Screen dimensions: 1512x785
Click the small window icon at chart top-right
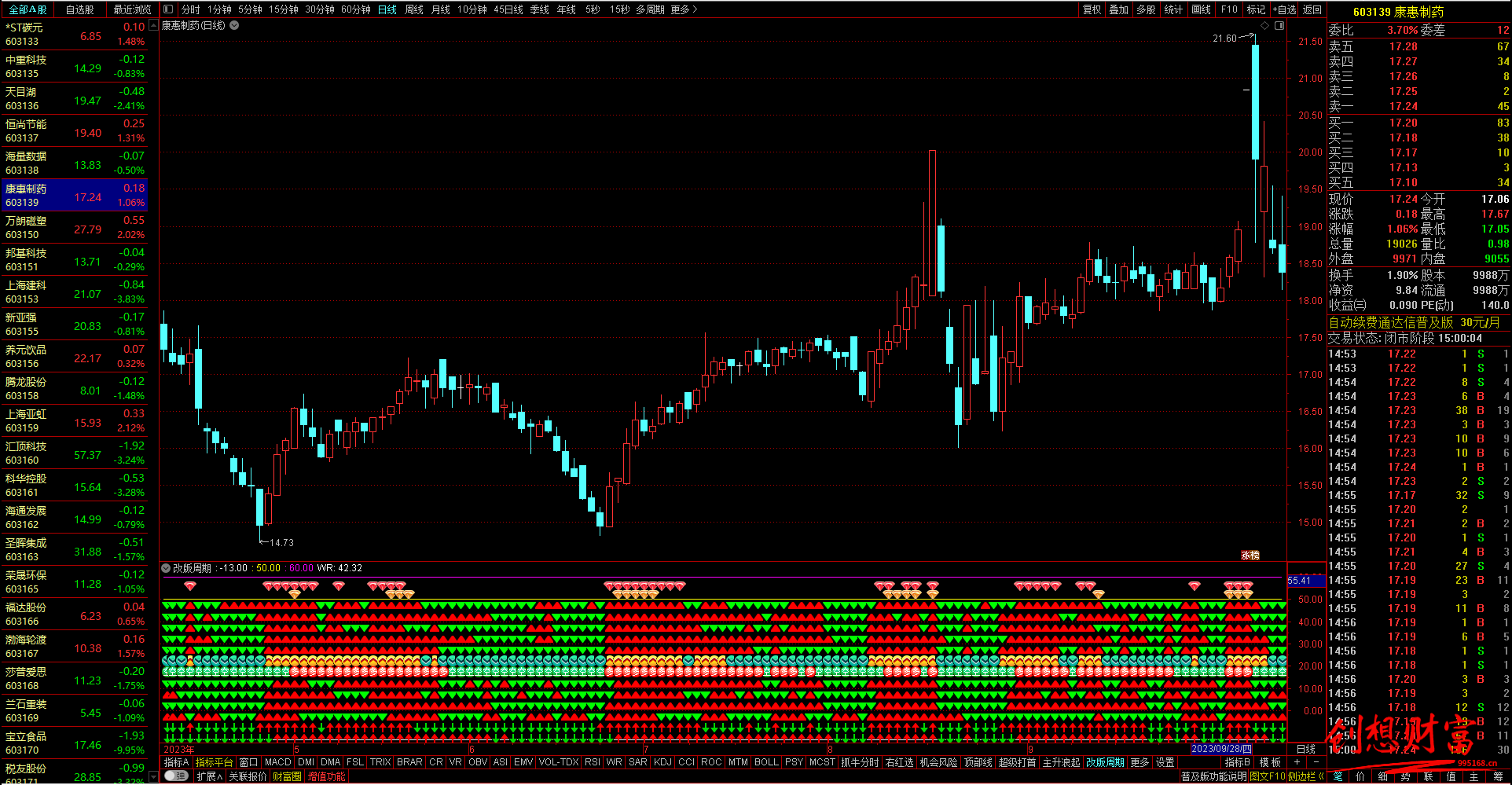pyautogui.click(x=1279, y=26)
